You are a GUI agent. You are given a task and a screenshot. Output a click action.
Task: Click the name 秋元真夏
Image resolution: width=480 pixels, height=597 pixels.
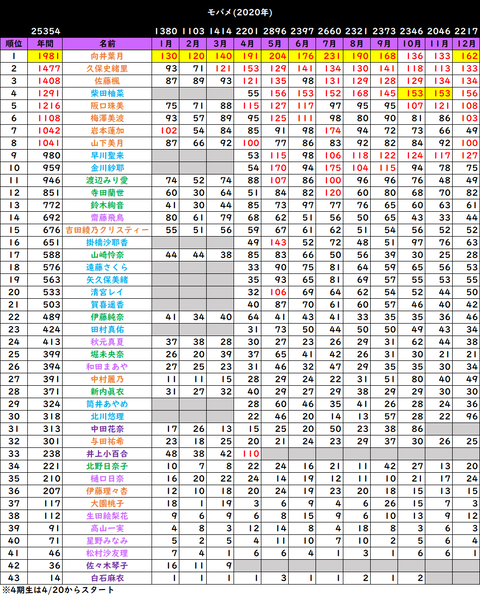point(107,342)
